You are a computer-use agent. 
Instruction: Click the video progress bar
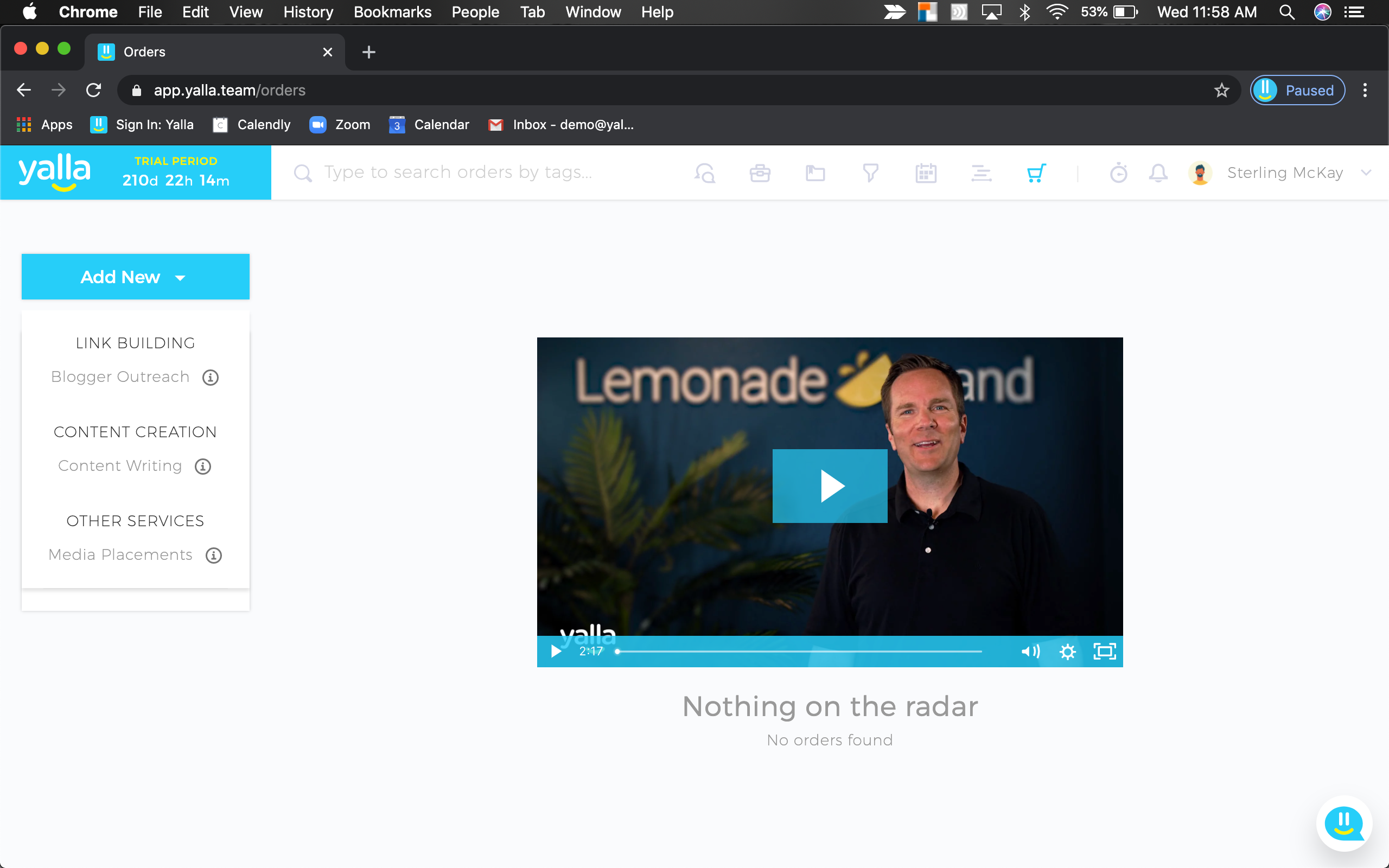(799, 652)
